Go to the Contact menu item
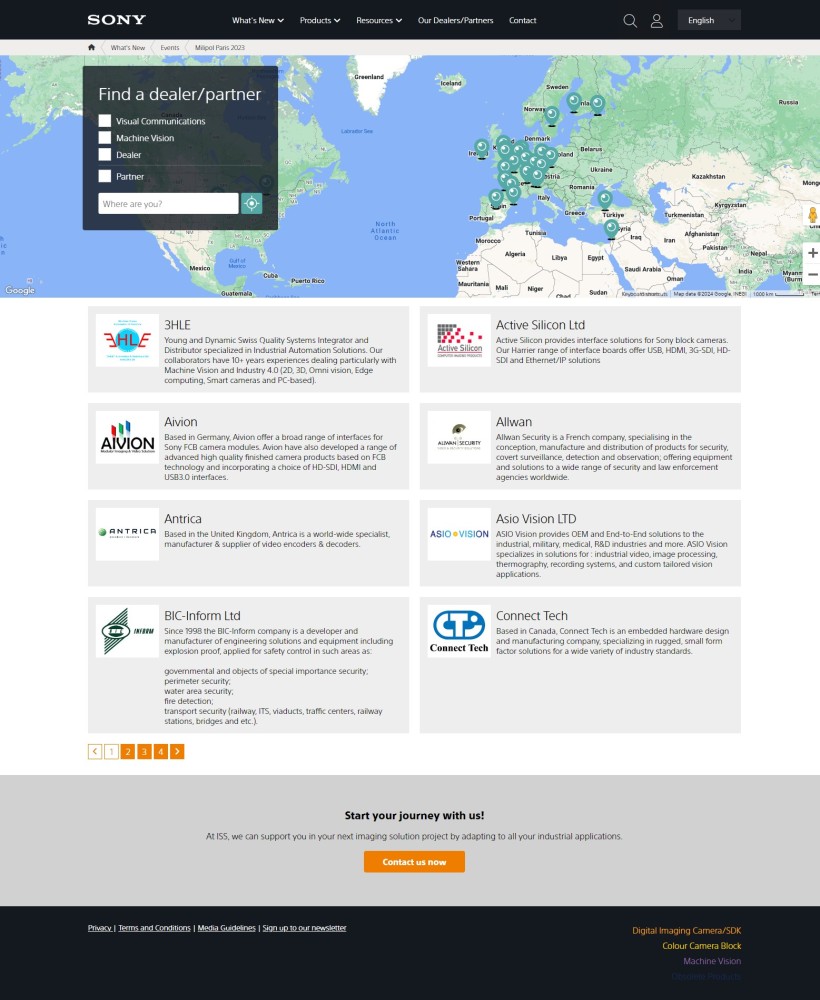The height and width of the screenshot is (1000, 820). pos(522,20)
